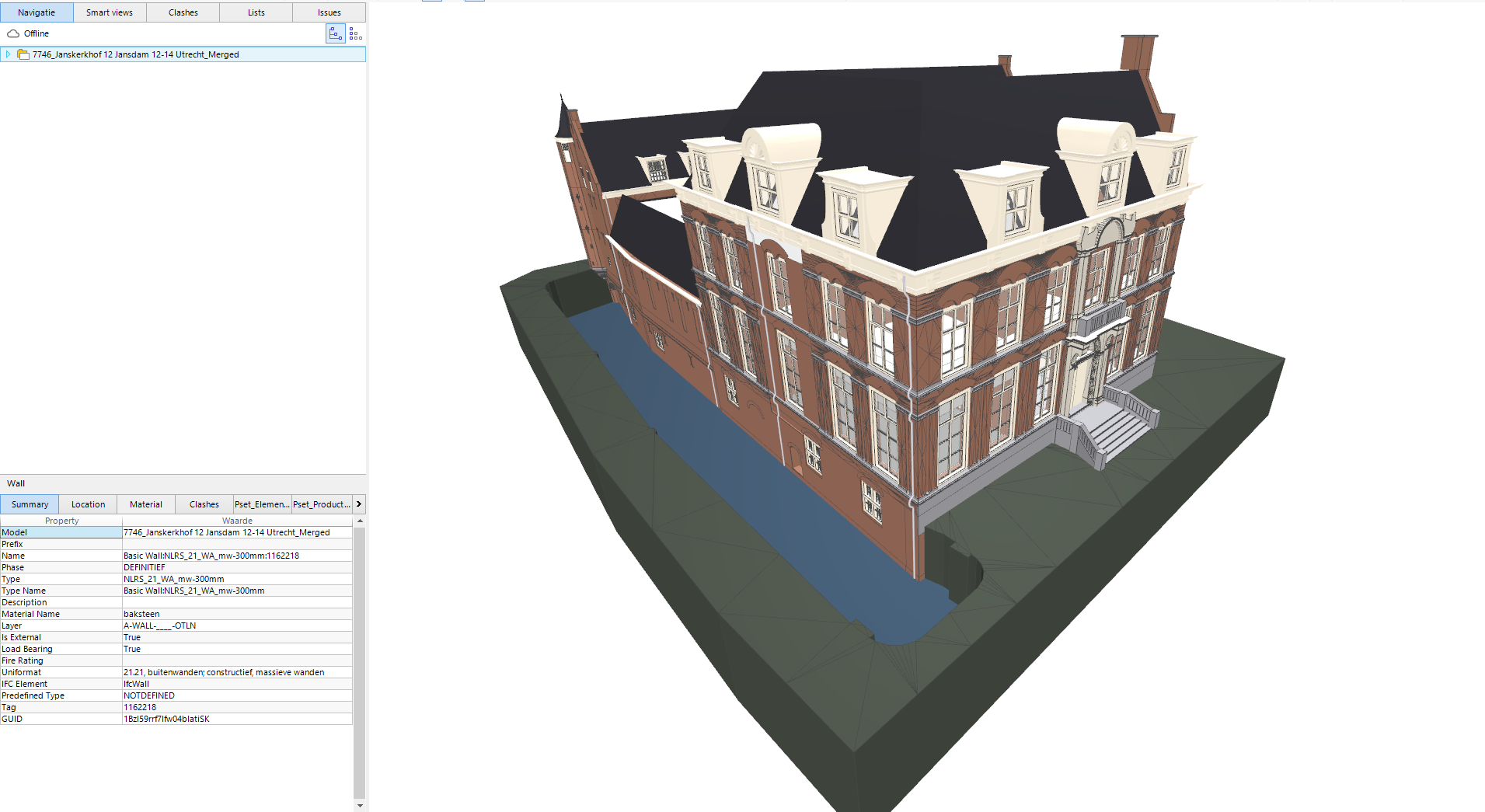Open the Material properties tab
This screenshot has height=812, width=1485.
point(146,504)
